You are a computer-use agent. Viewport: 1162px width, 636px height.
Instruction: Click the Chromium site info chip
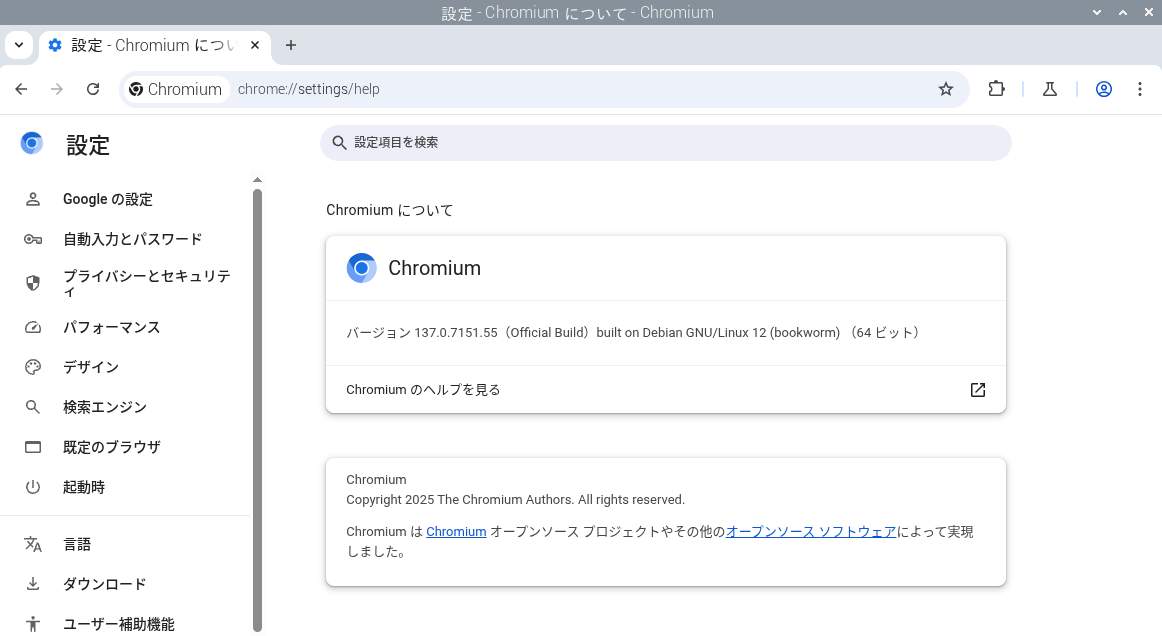click(x=175, y=89)
